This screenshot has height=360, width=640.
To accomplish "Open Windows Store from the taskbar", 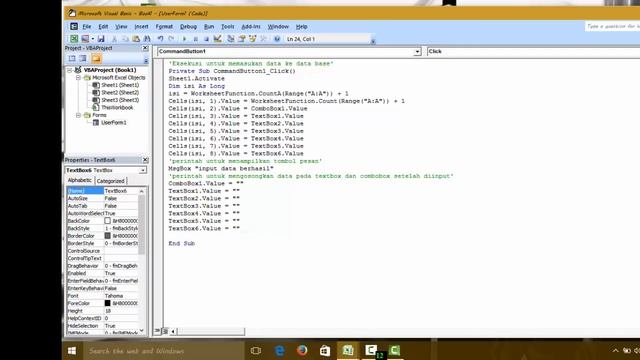I will 325,351.
